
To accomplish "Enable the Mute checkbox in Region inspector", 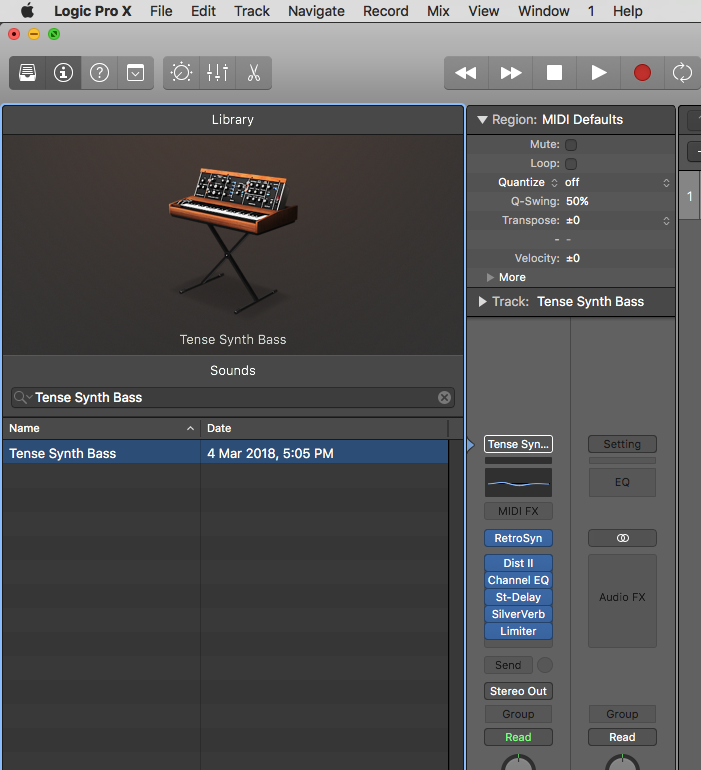I will 571,144.
